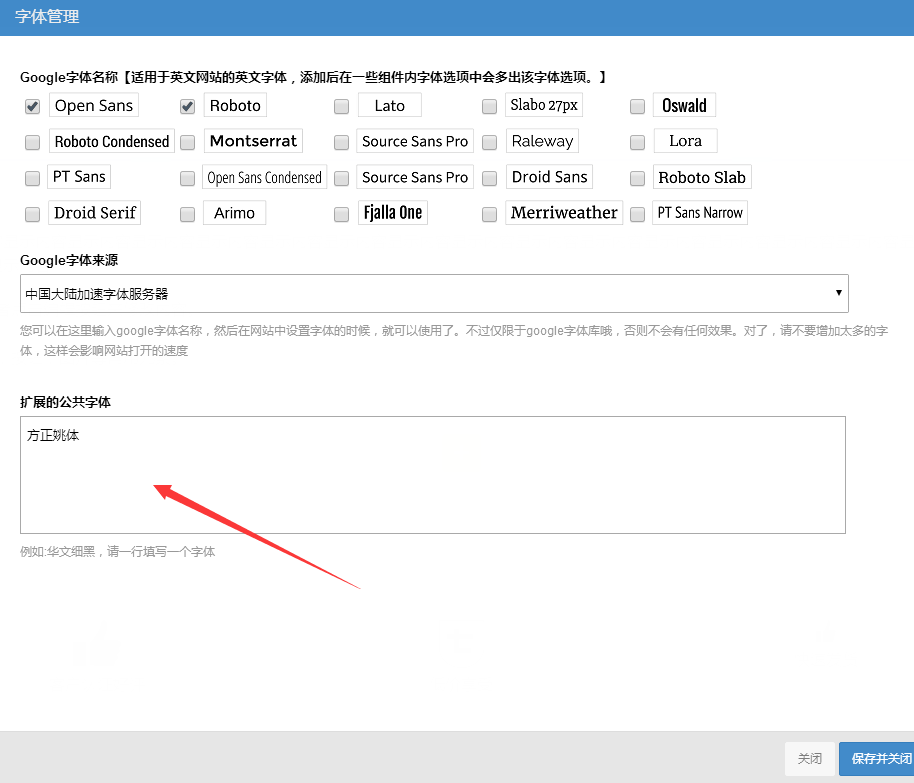Enable the Lato font checkbox

point(341,106)
